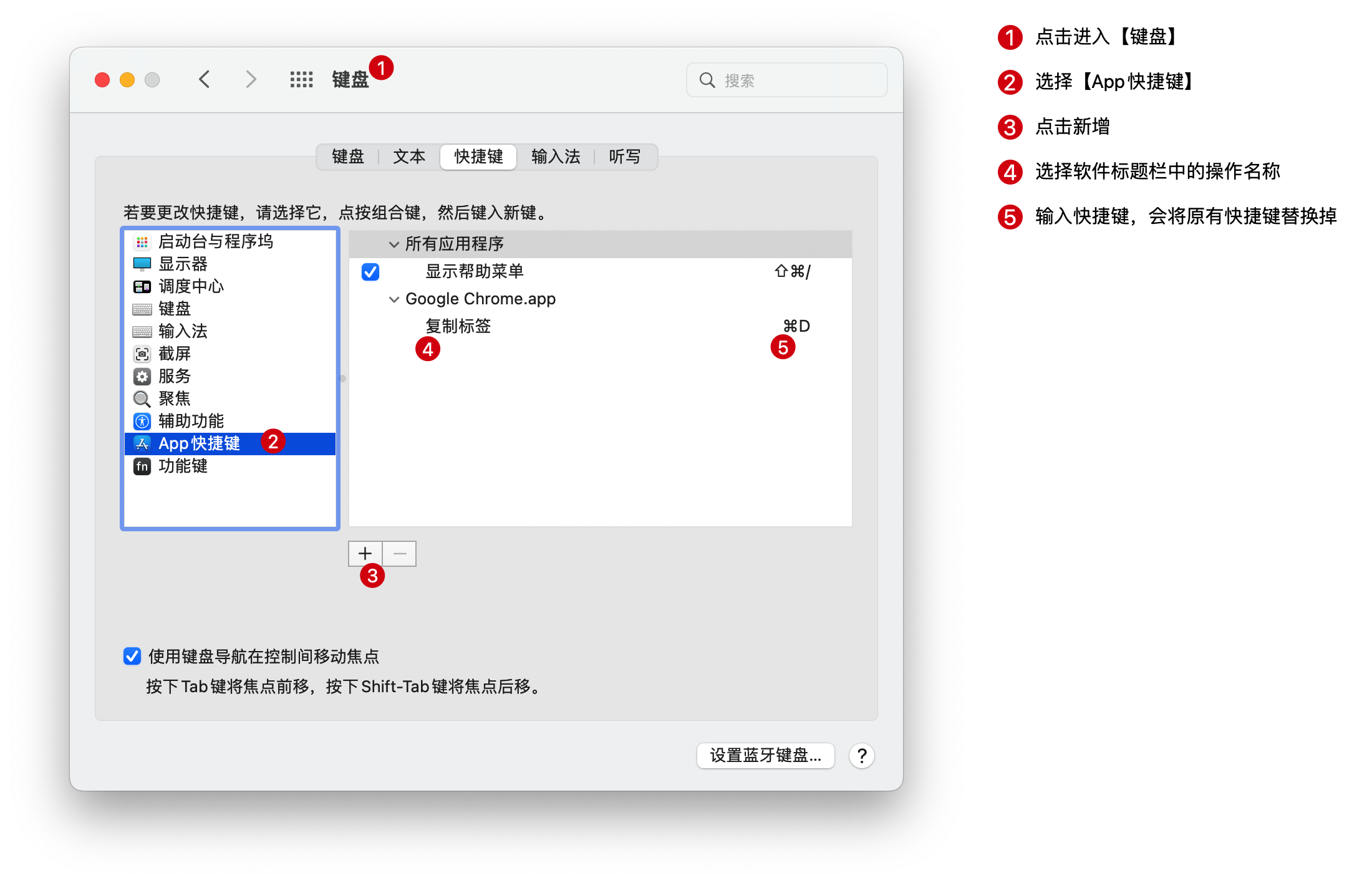The image size is (1372, 883).
Task: Click the show-all preferences grid icon
Action: point(302,79)
